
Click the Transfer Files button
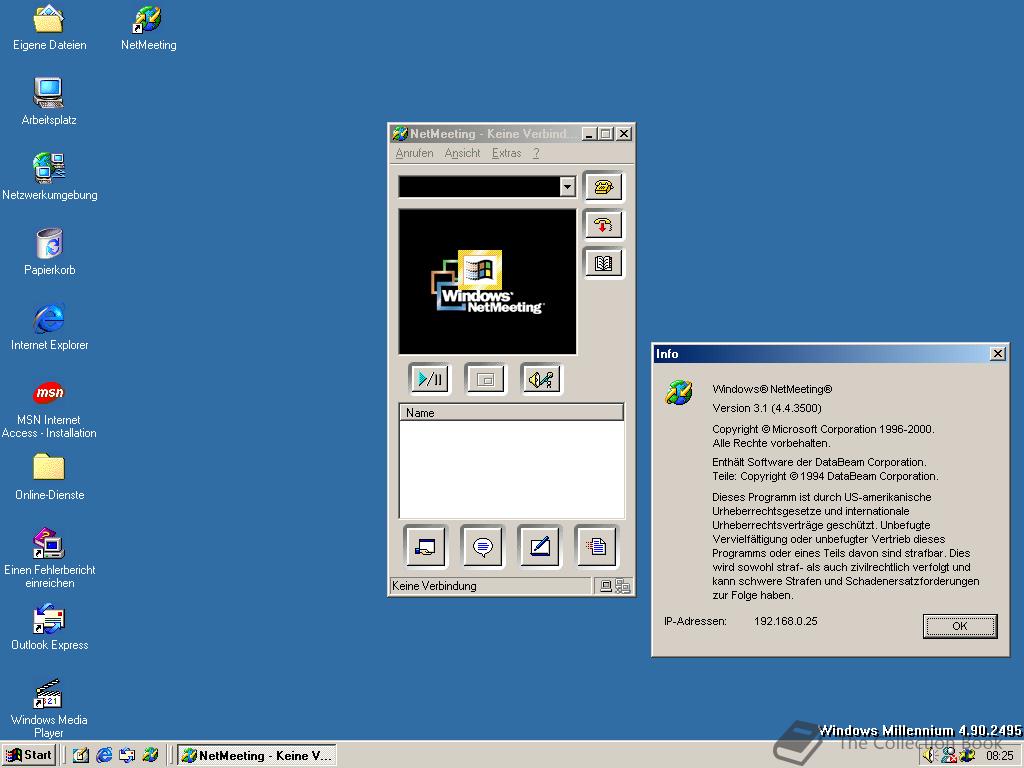point(596,546)
